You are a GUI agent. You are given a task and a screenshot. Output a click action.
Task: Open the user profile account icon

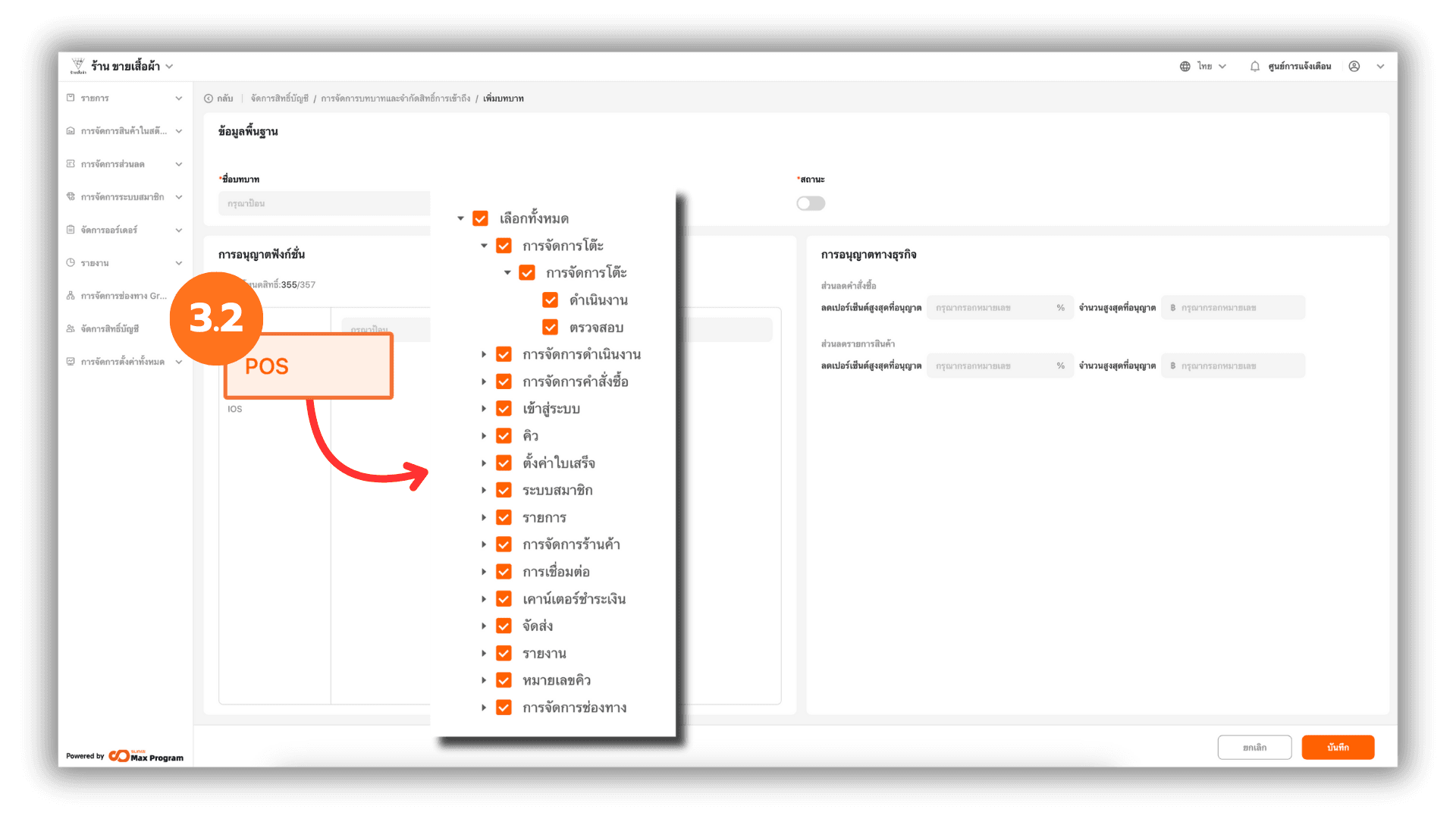click(x=1354, y=67)
